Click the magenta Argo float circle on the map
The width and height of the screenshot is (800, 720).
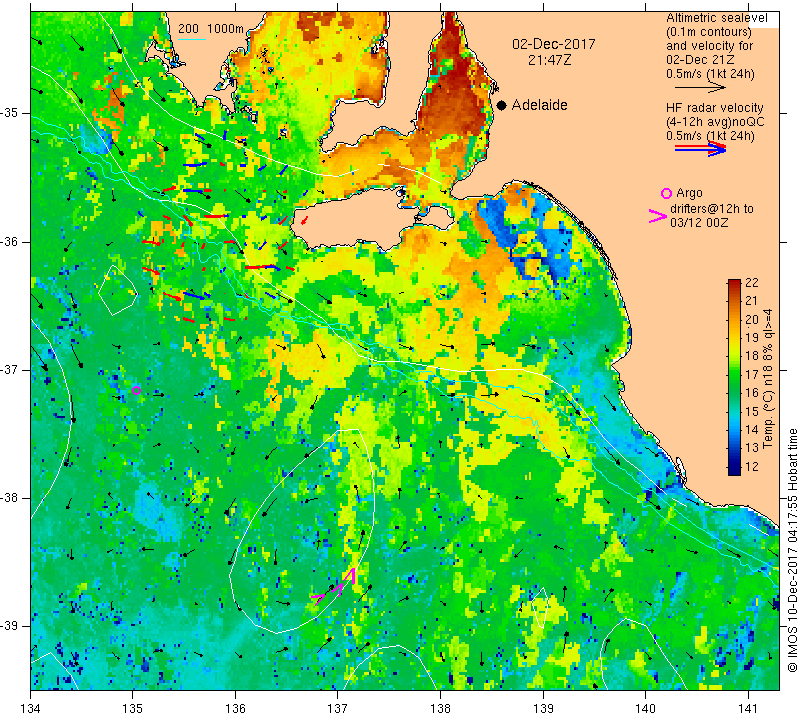click(136, 390)
